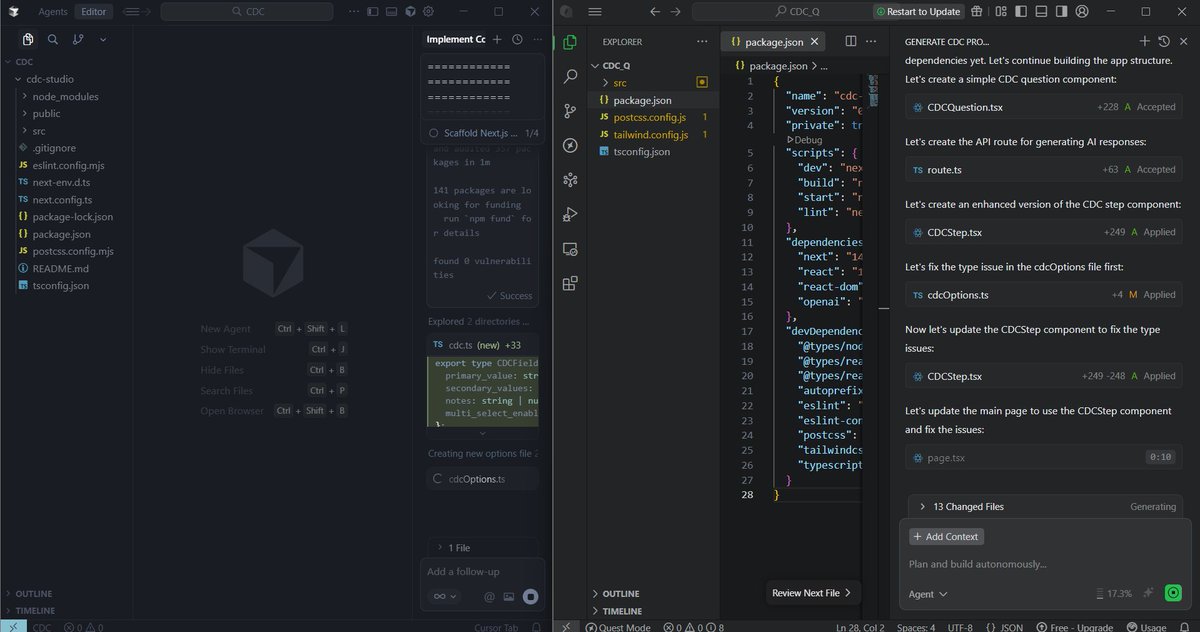Open route.ts file card in chat

click(x=1045, y=170)
